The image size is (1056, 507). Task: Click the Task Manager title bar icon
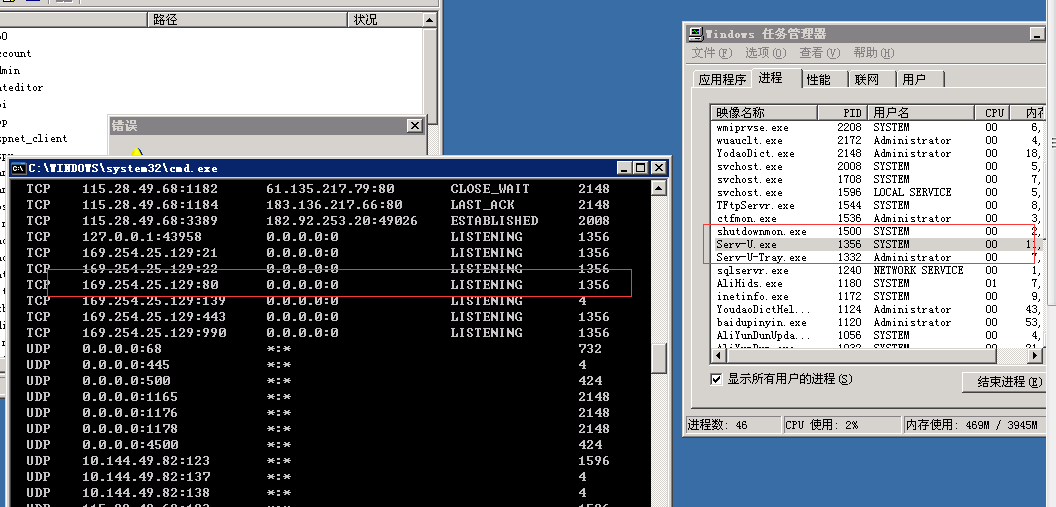697,33
